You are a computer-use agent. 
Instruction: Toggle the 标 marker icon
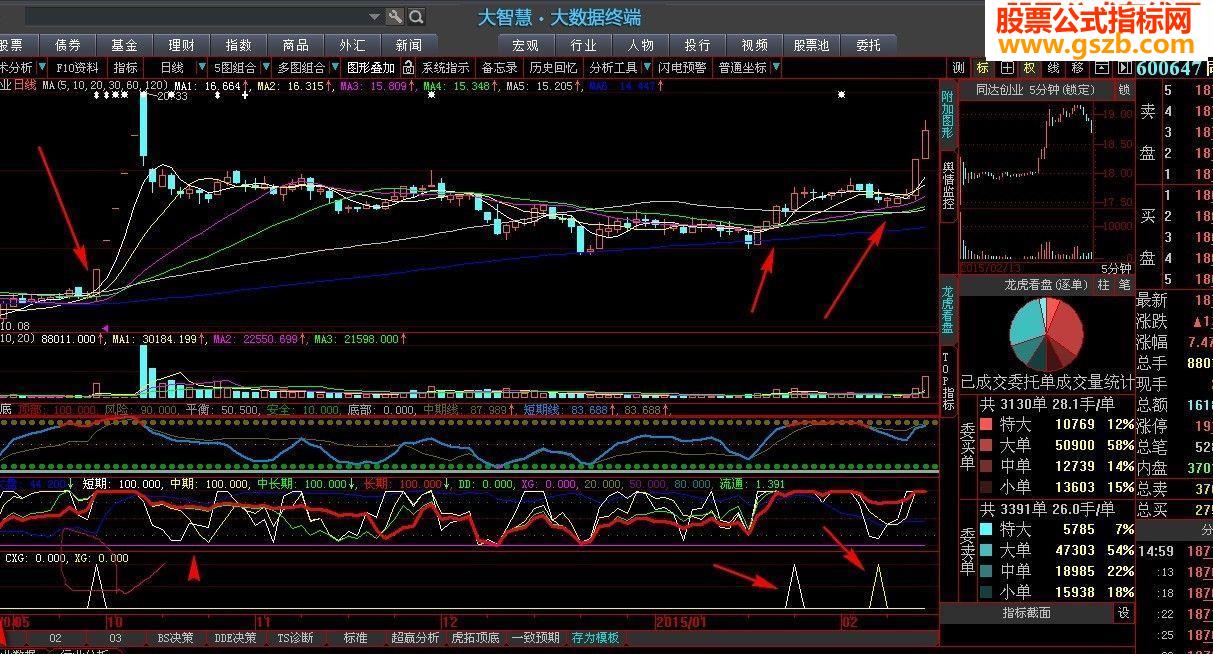[983, 68]
